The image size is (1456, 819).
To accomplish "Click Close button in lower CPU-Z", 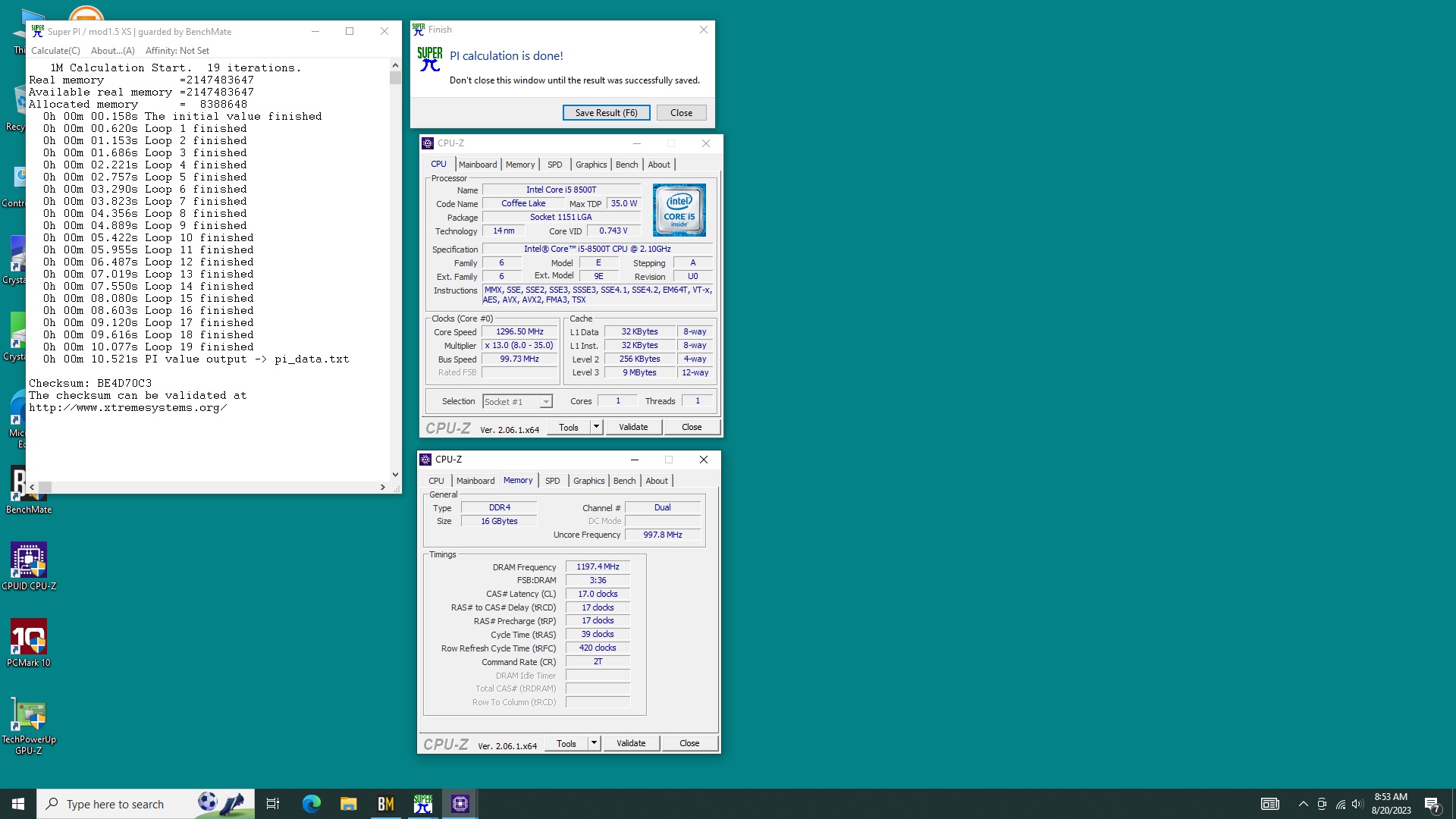I will 689,743.
